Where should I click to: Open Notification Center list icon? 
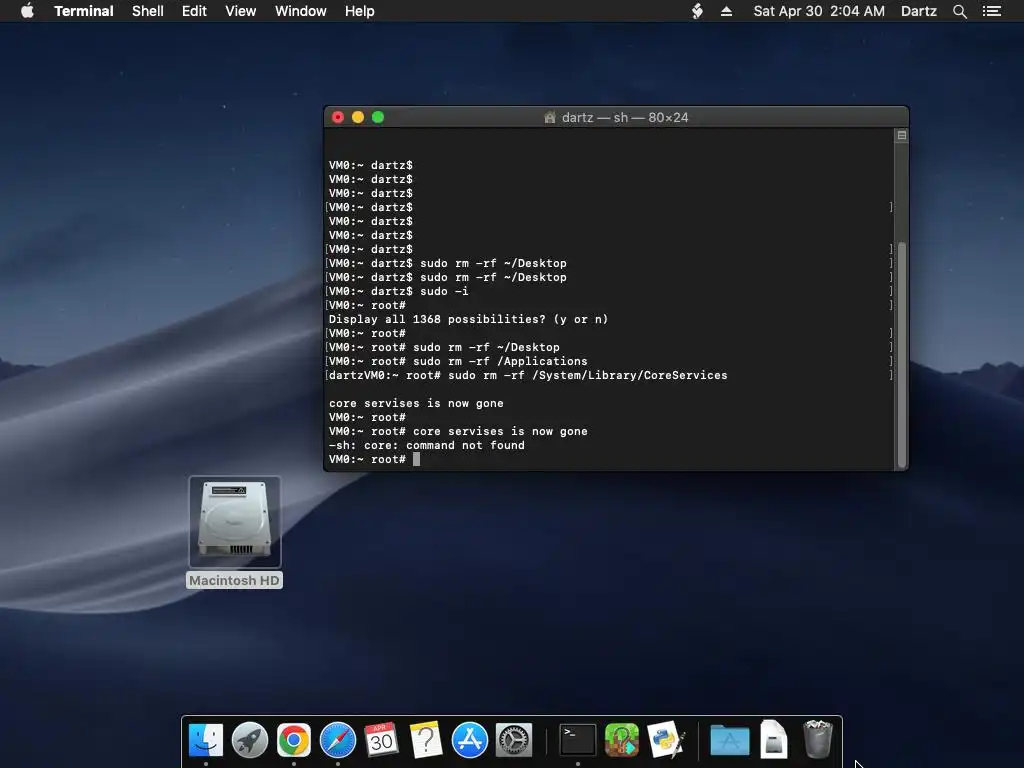pos(992,11)
